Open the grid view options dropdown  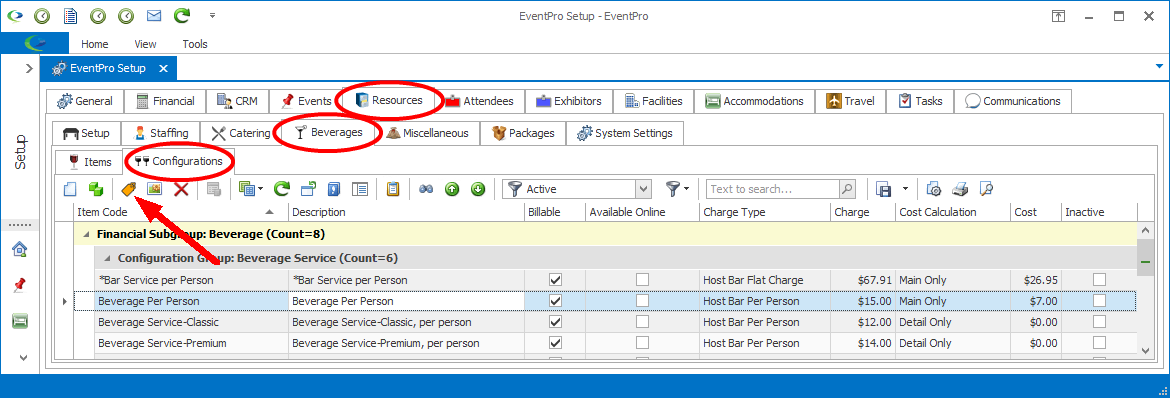(251, 190)
